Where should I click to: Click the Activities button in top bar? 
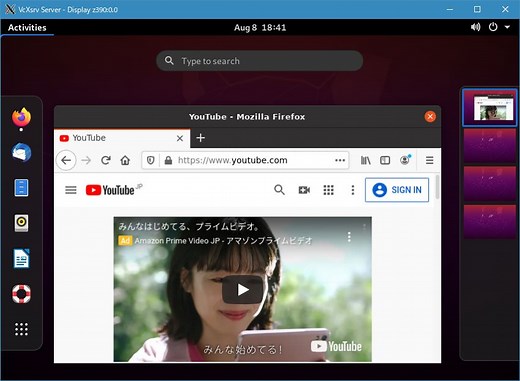[x=27, y=27]
